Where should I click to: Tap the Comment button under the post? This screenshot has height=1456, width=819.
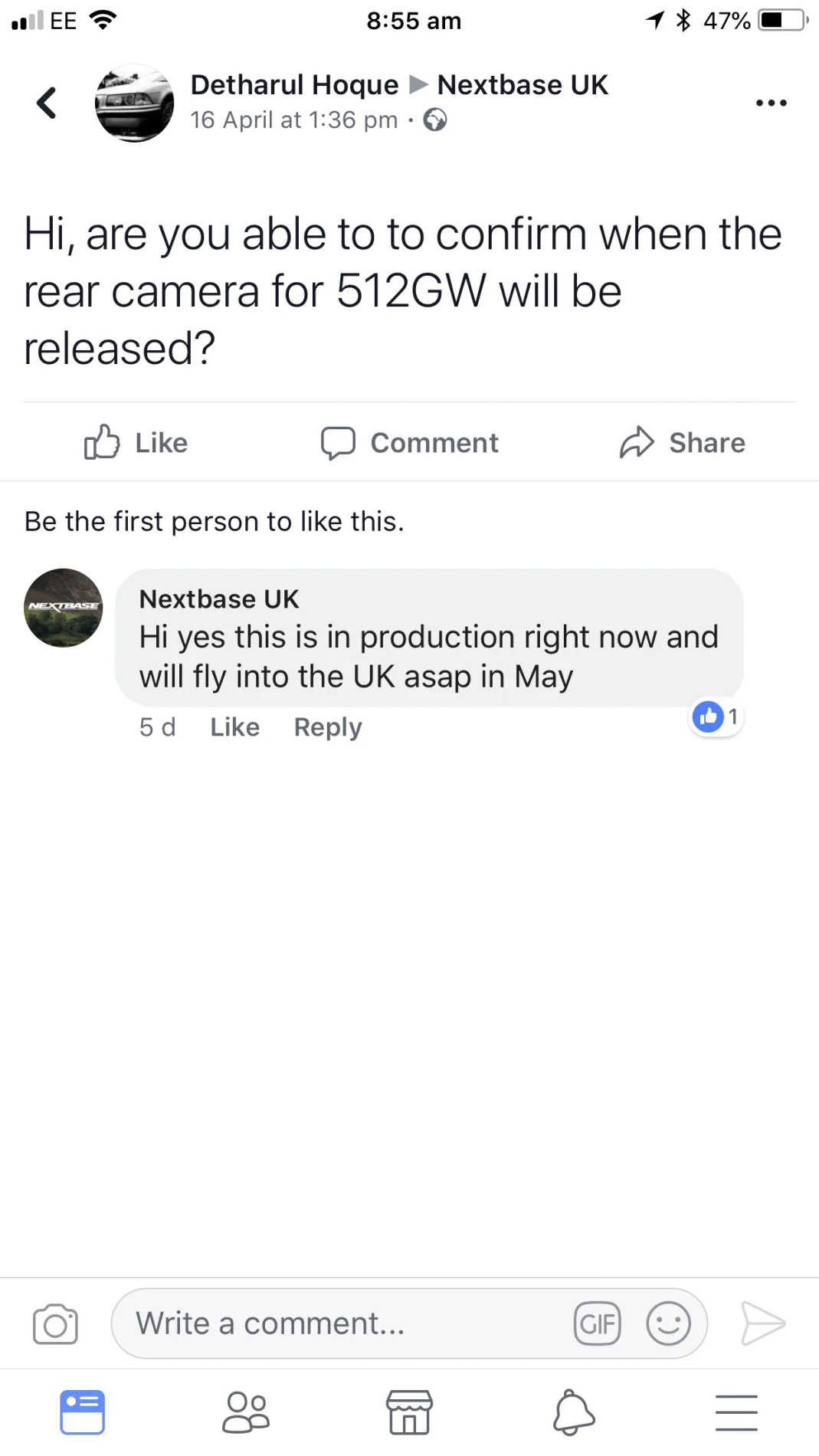pyautogui.click(x=410, y=443)
